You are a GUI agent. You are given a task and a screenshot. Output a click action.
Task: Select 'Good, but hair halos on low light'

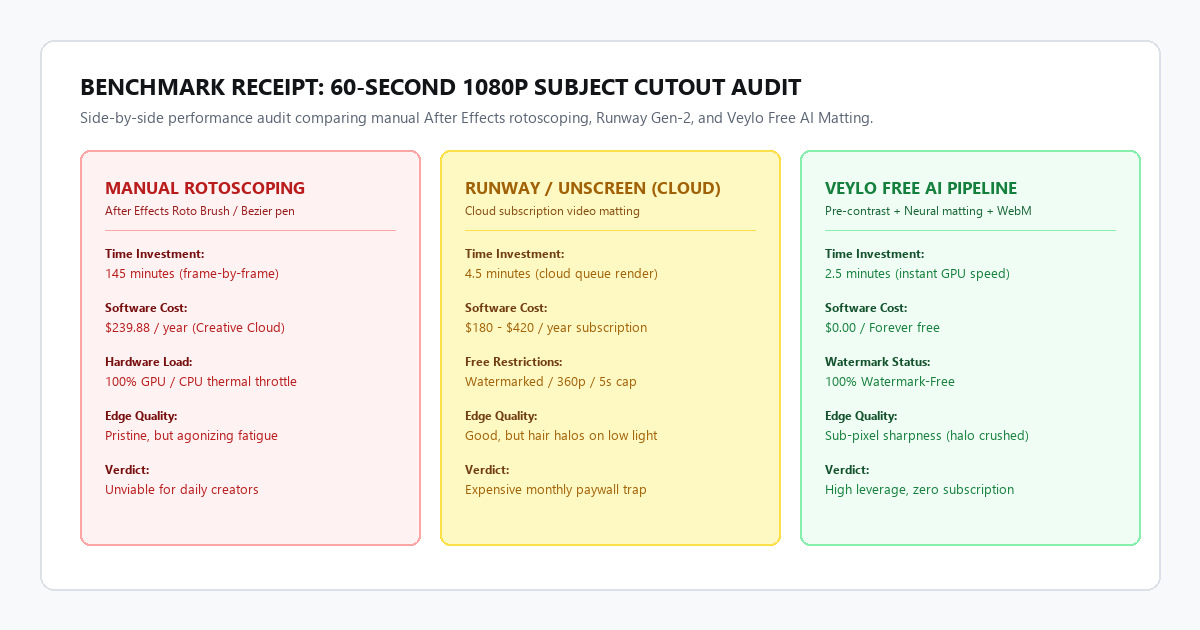(561, 435)
